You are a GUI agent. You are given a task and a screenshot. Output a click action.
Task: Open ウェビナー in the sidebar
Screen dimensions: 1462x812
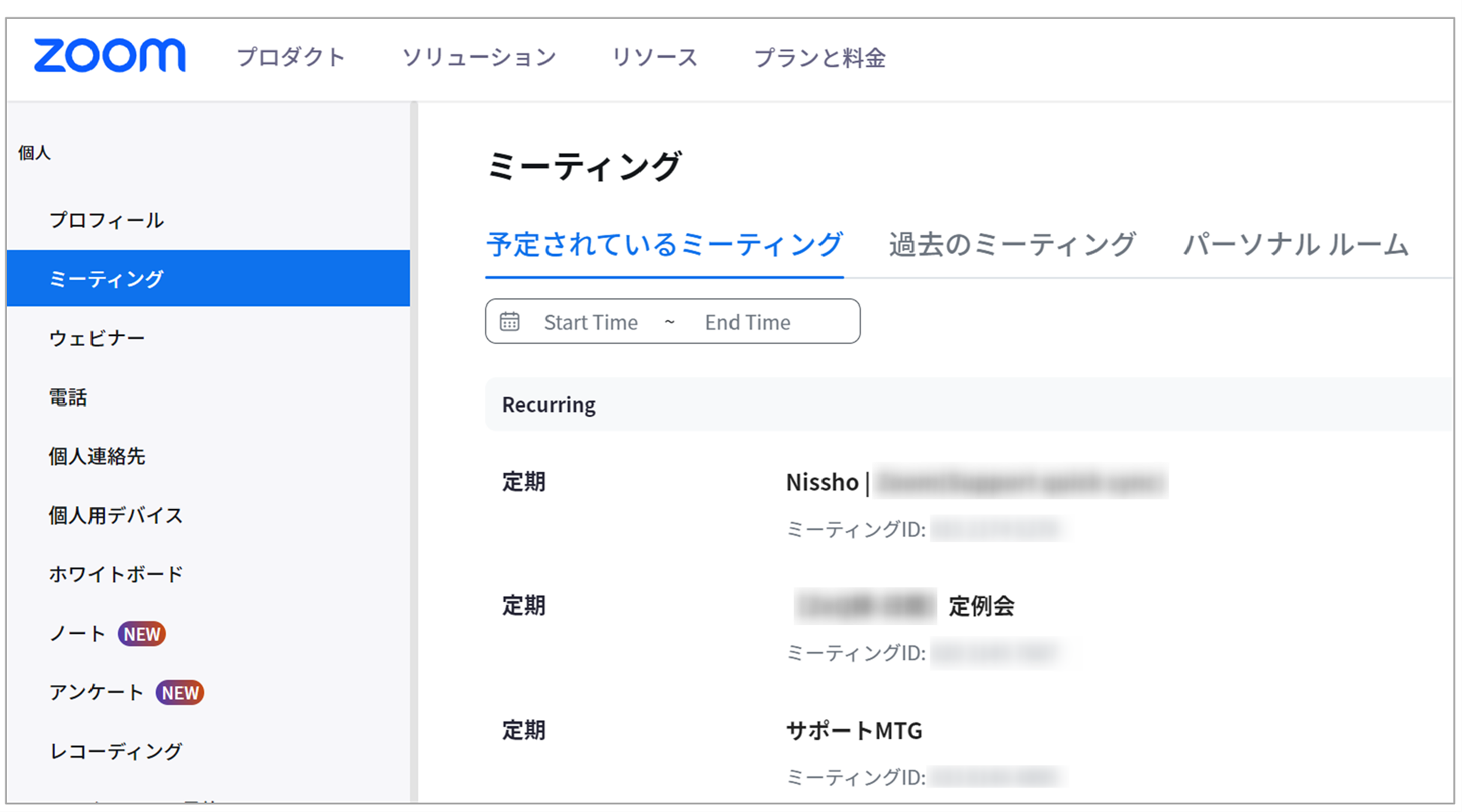point(97,338)
